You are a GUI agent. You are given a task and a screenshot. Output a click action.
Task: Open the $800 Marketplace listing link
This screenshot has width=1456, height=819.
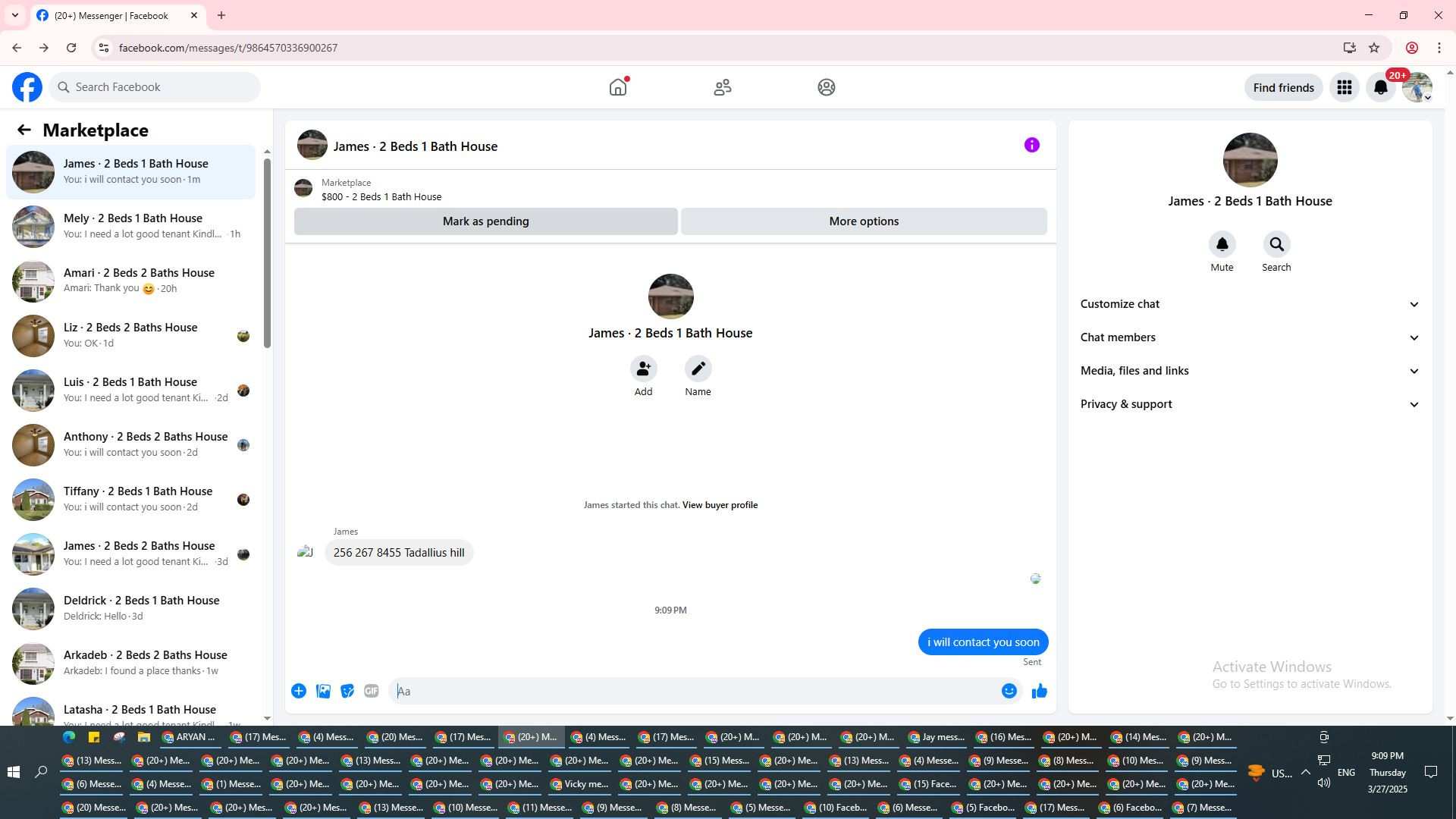coord(381,196)
